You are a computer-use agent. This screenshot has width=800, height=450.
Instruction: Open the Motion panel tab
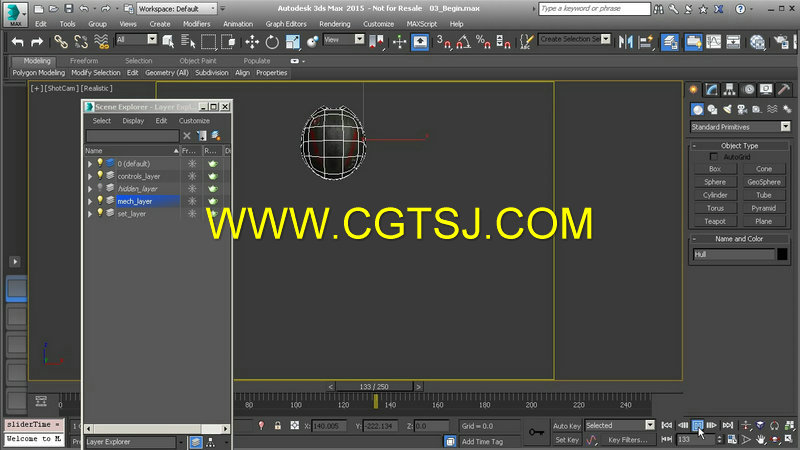pyautogui.click(x=748, y=90)
